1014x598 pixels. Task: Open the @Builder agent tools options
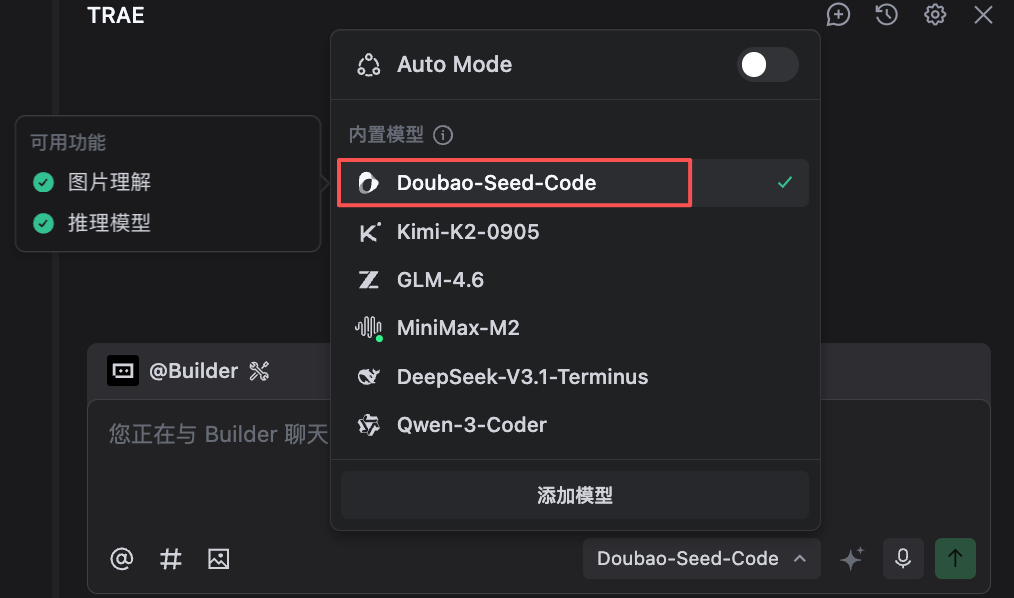pyautogui.click(x=258, y=370)
